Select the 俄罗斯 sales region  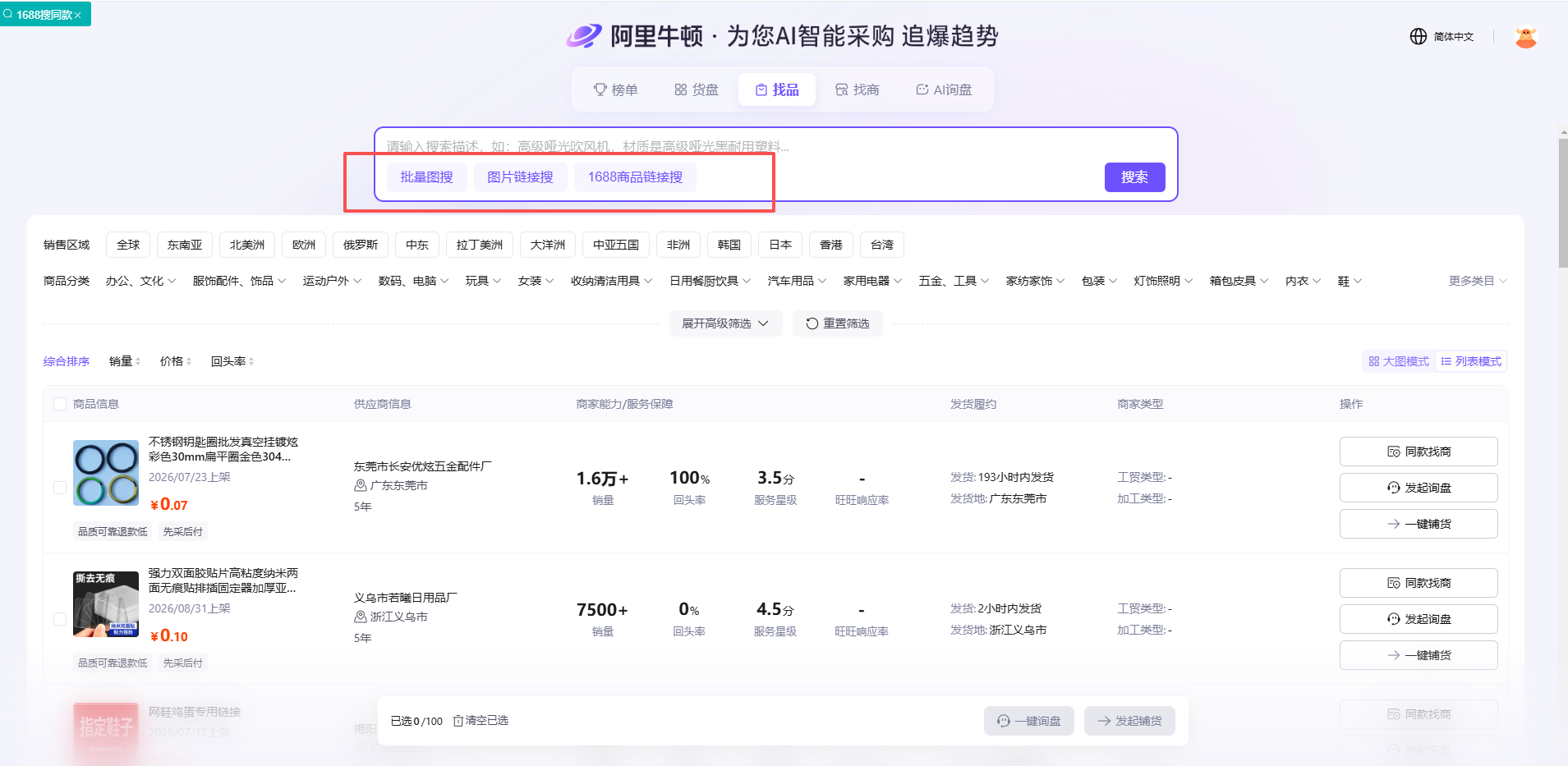coord(361,245)
